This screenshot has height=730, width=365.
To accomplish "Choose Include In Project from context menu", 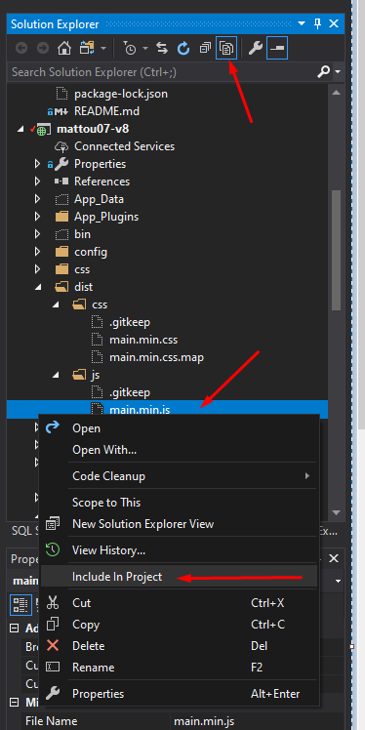I will [117, 577].
